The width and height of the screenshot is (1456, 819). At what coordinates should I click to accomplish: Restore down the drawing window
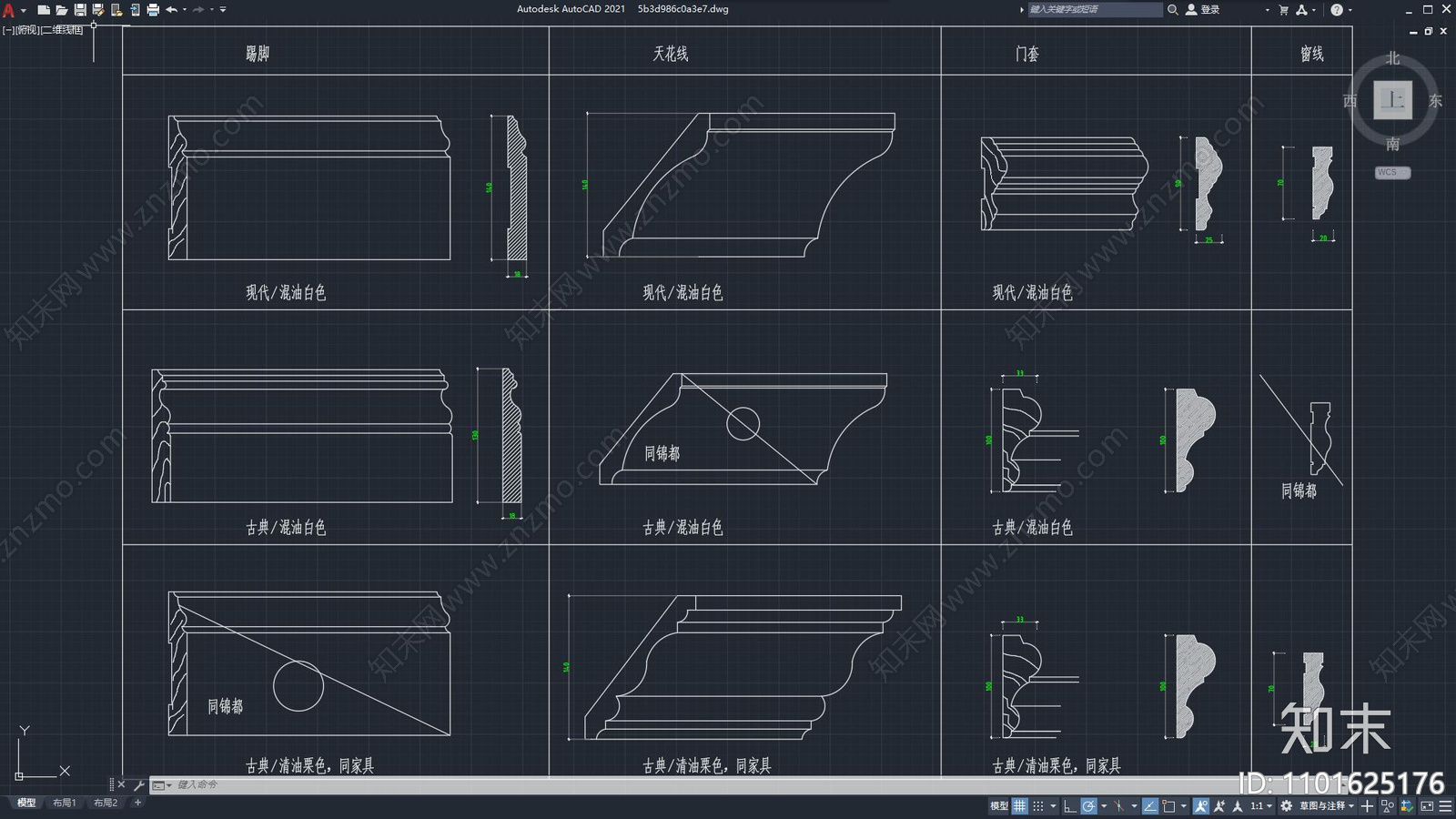click(x=1429, y=31)
